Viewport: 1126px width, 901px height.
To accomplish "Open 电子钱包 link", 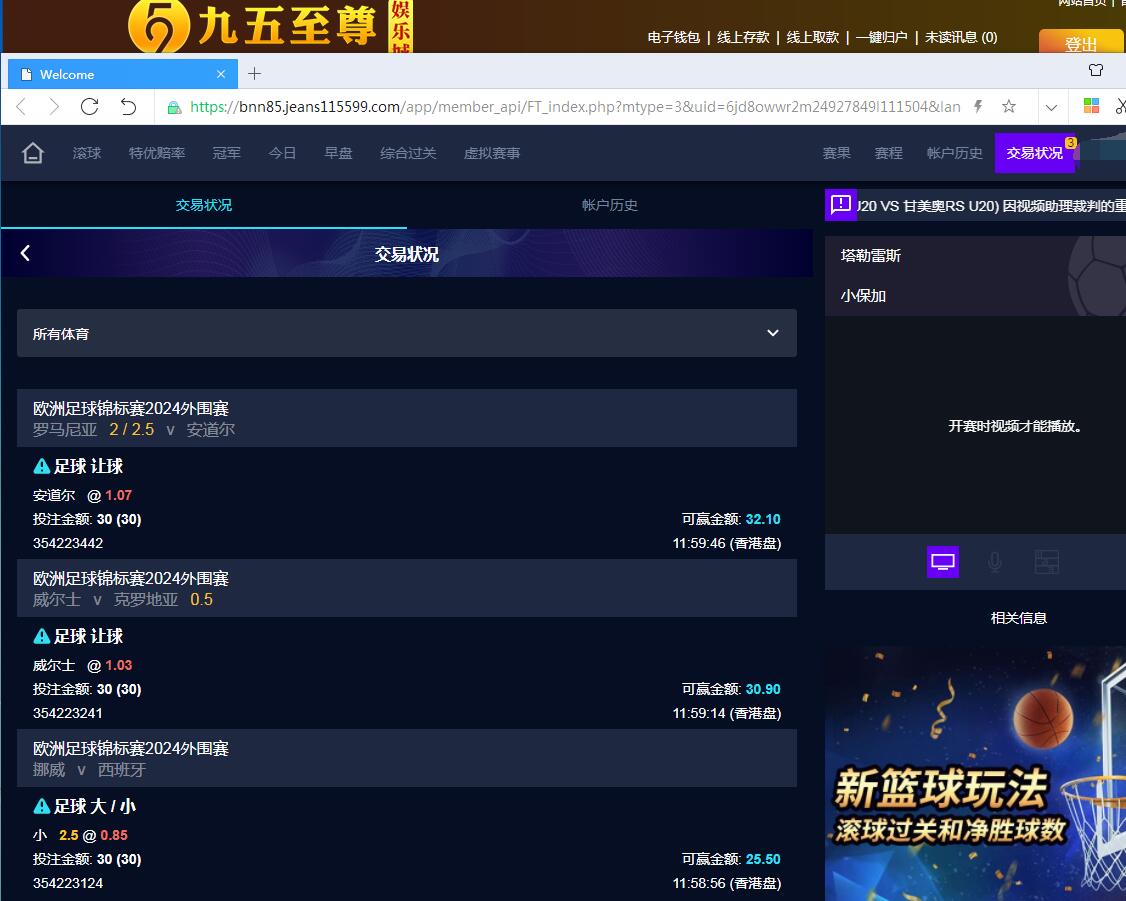I will click(x=674, y=37).
